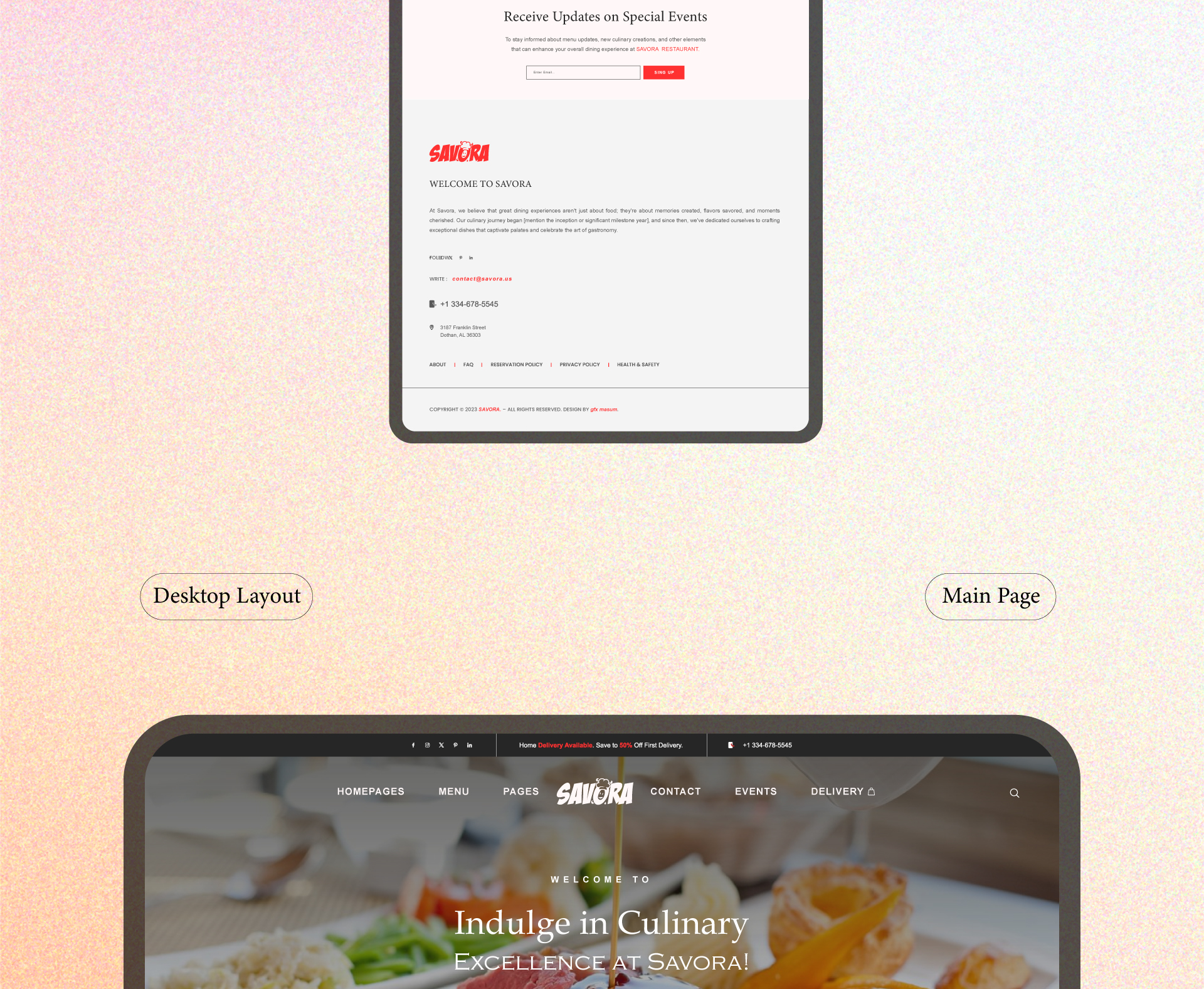Click the search magnifier icon in navbar

tap(1014, 792)
